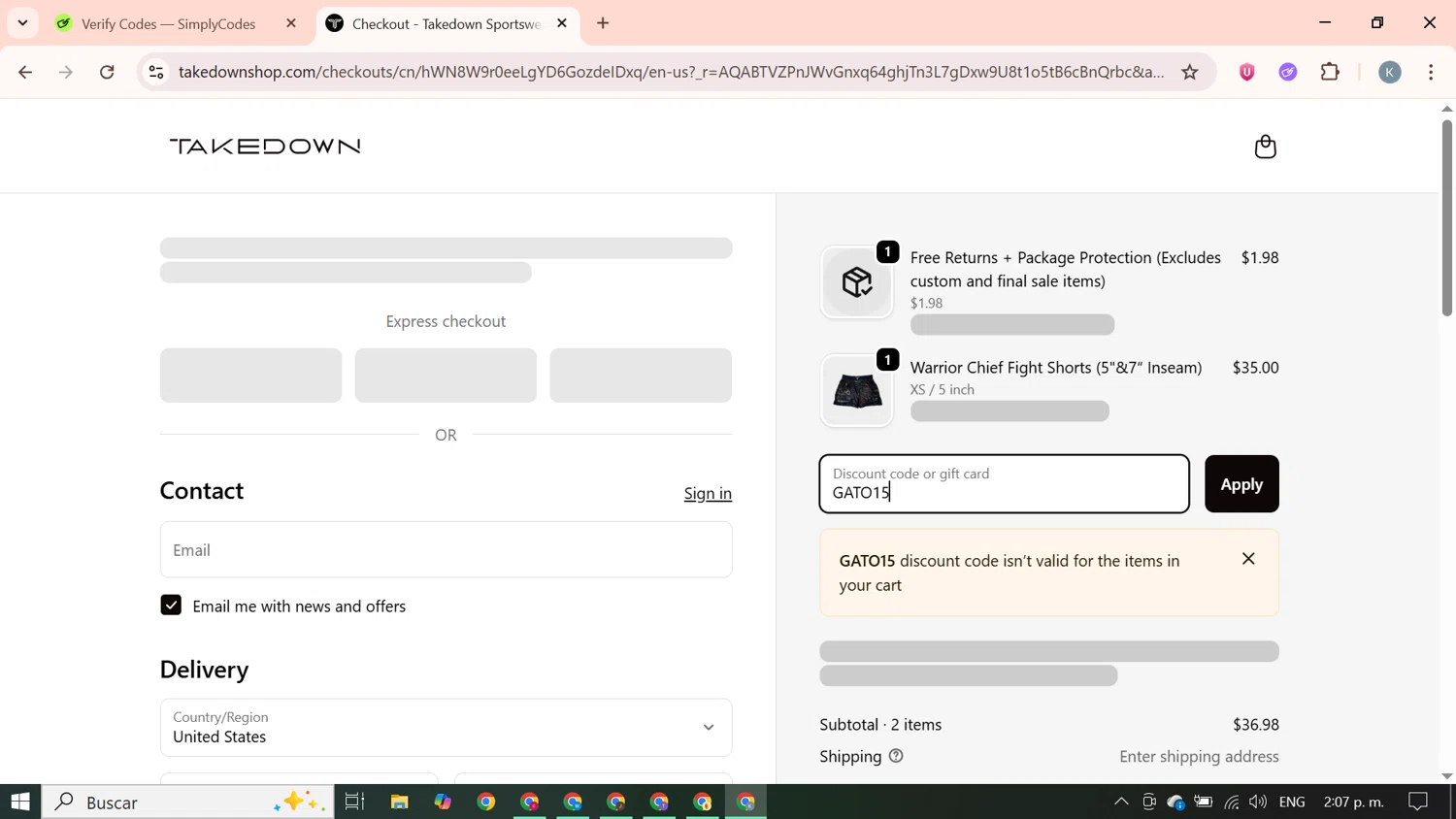
Task: Switch to Checkout - Takedown Sportswear tab
Action: point(447,23)
